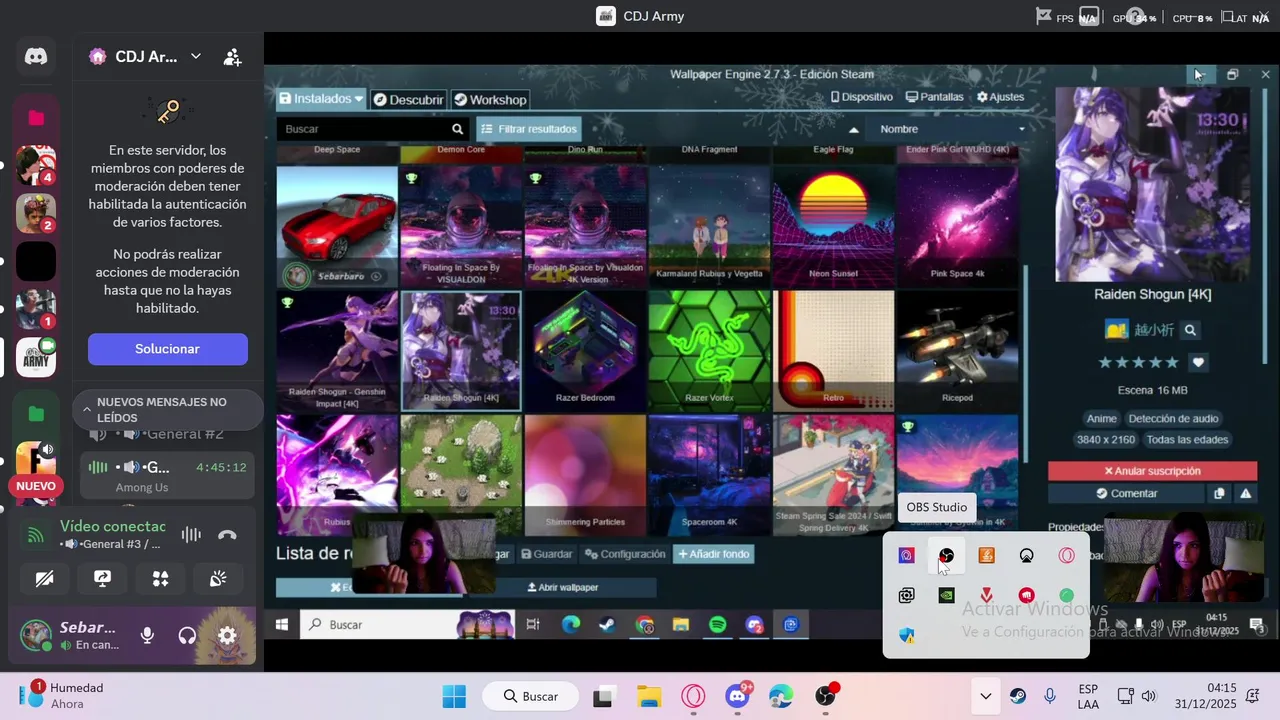This screenshot has width=1280, height=720.
Task: Click the Opera icon in tray flyout
Action: (1067, 556)
